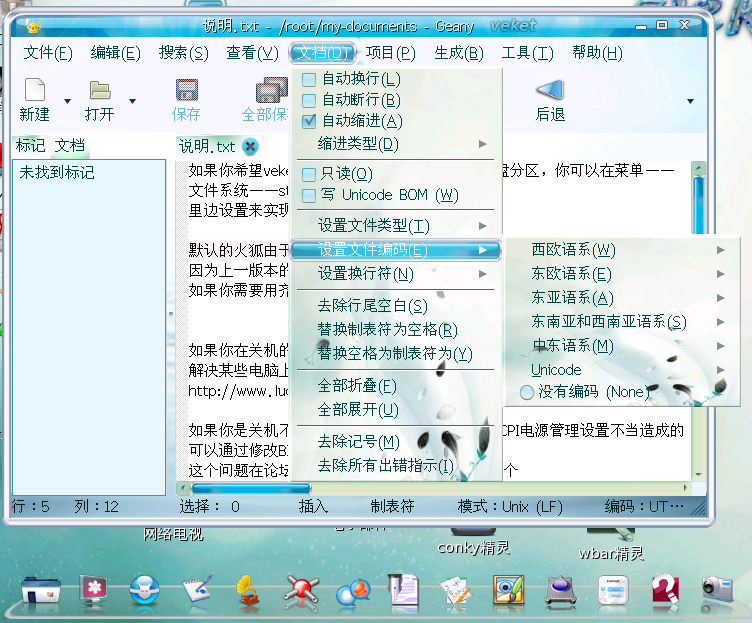This screenshot has height=623, width=752.
Task: Expand 东亚语系(A) encoding submenu
Action: [622, 298]
